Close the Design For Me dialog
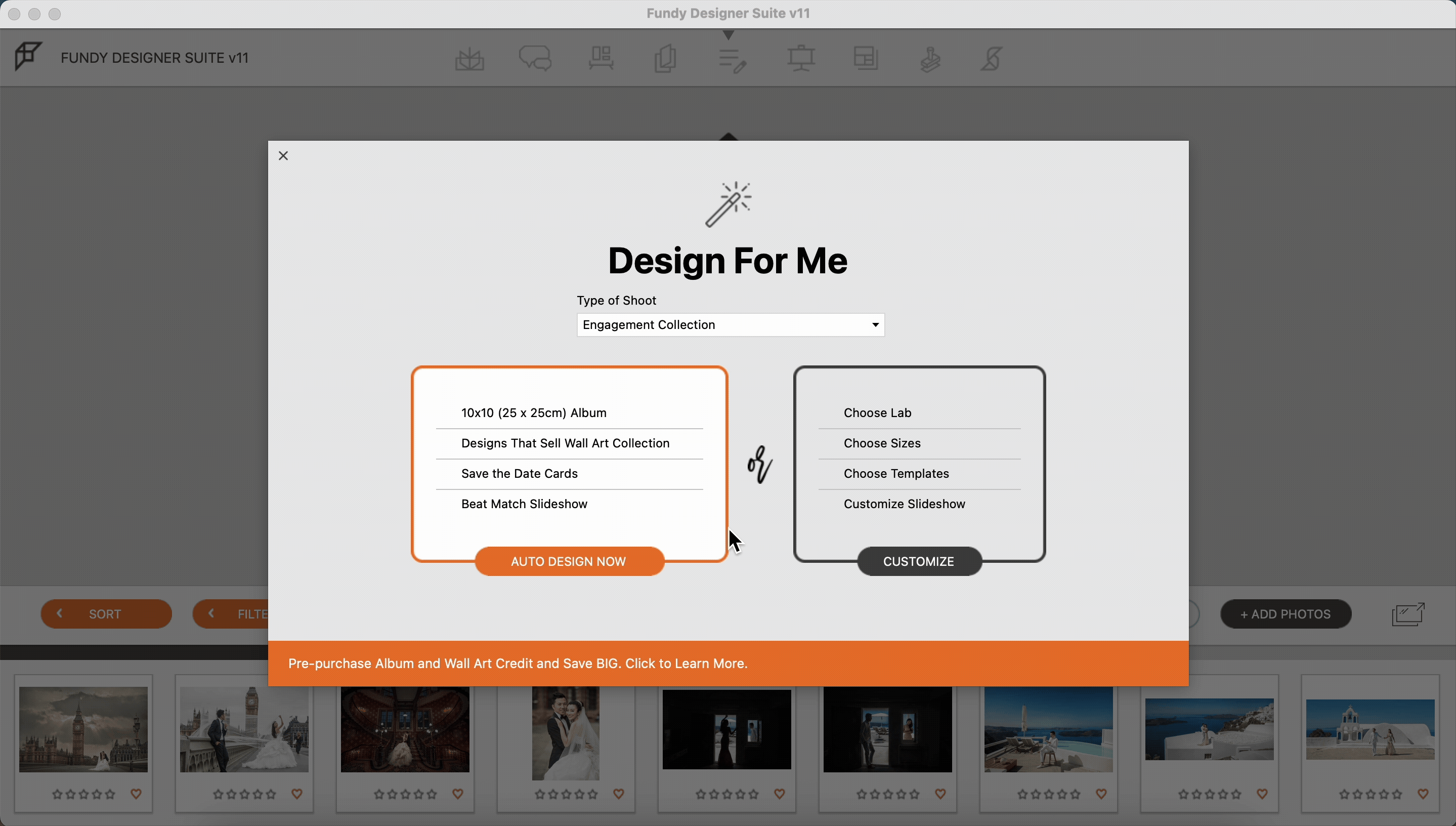Viewport: 1456px width, 826px height. click(x=283, y=155)
